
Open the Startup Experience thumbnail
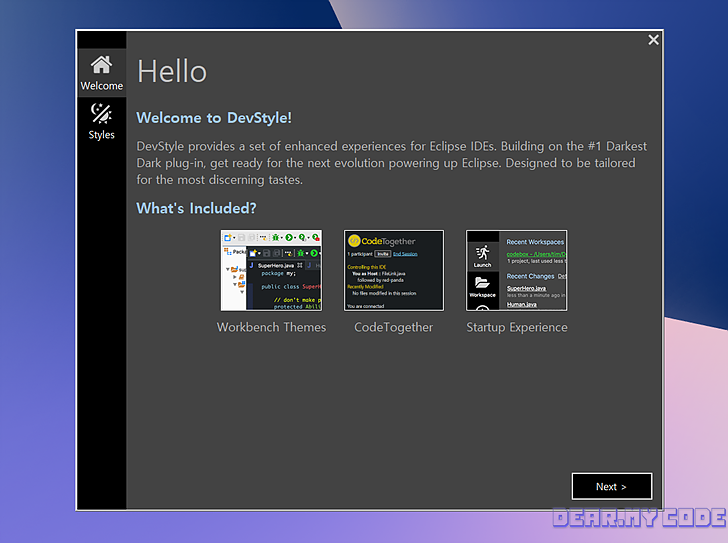(516, 270)
